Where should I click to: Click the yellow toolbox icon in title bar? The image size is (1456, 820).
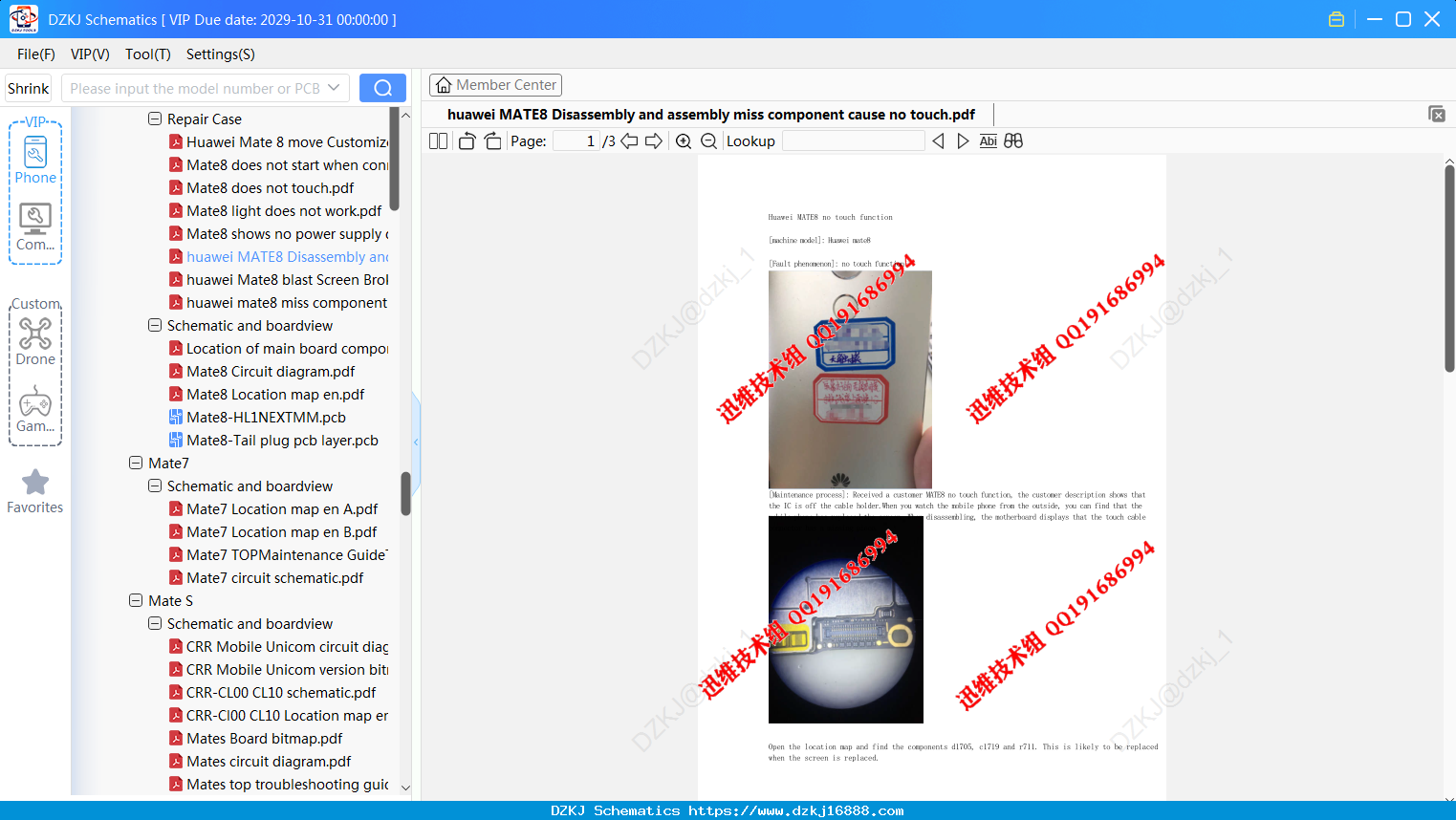pos(1336,19)
